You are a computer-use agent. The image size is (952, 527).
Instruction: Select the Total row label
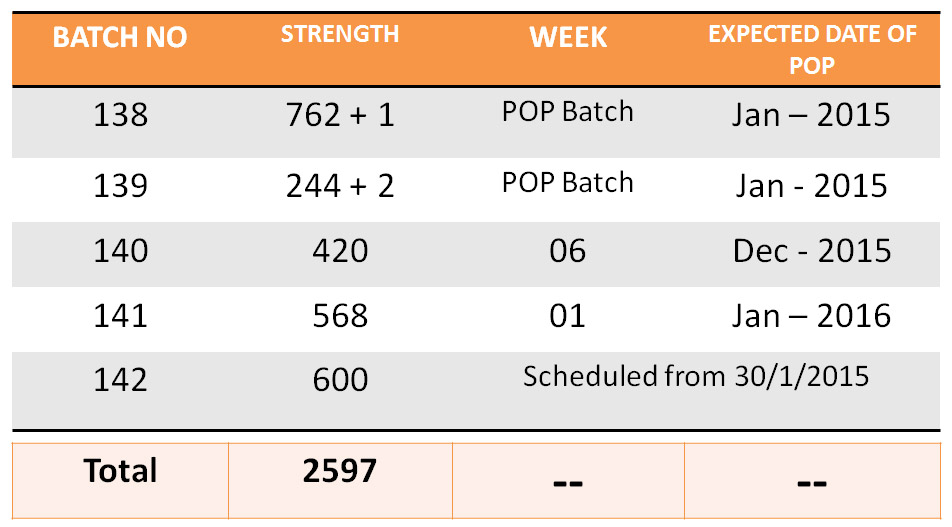tap(120, 470)
